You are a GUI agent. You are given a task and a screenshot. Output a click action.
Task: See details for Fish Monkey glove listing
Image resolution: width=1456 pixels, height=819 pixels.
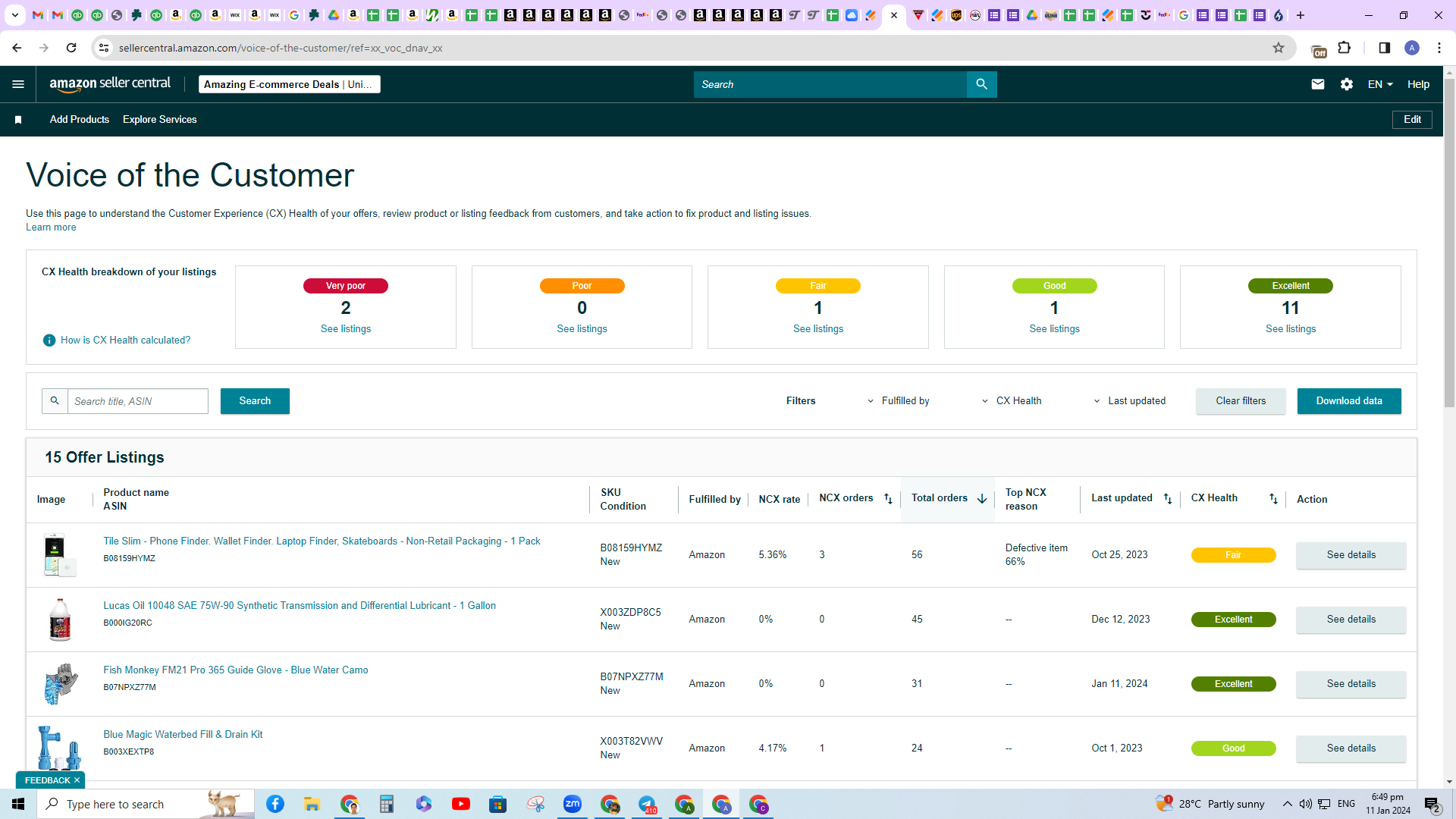(x=1351, y=684)
